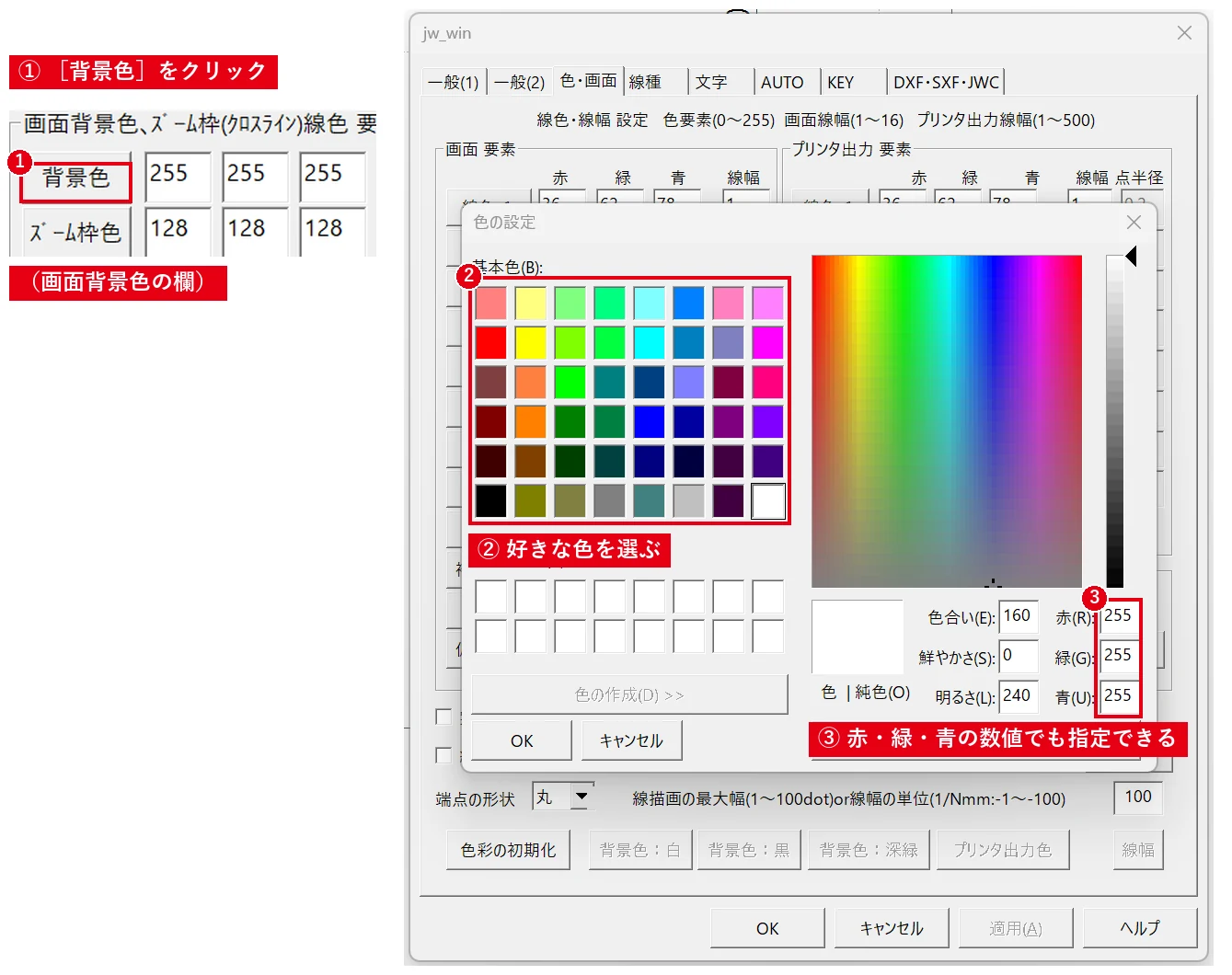
Task: Click the 色彩の初期化 button
Action: click(x=509, y=850)
